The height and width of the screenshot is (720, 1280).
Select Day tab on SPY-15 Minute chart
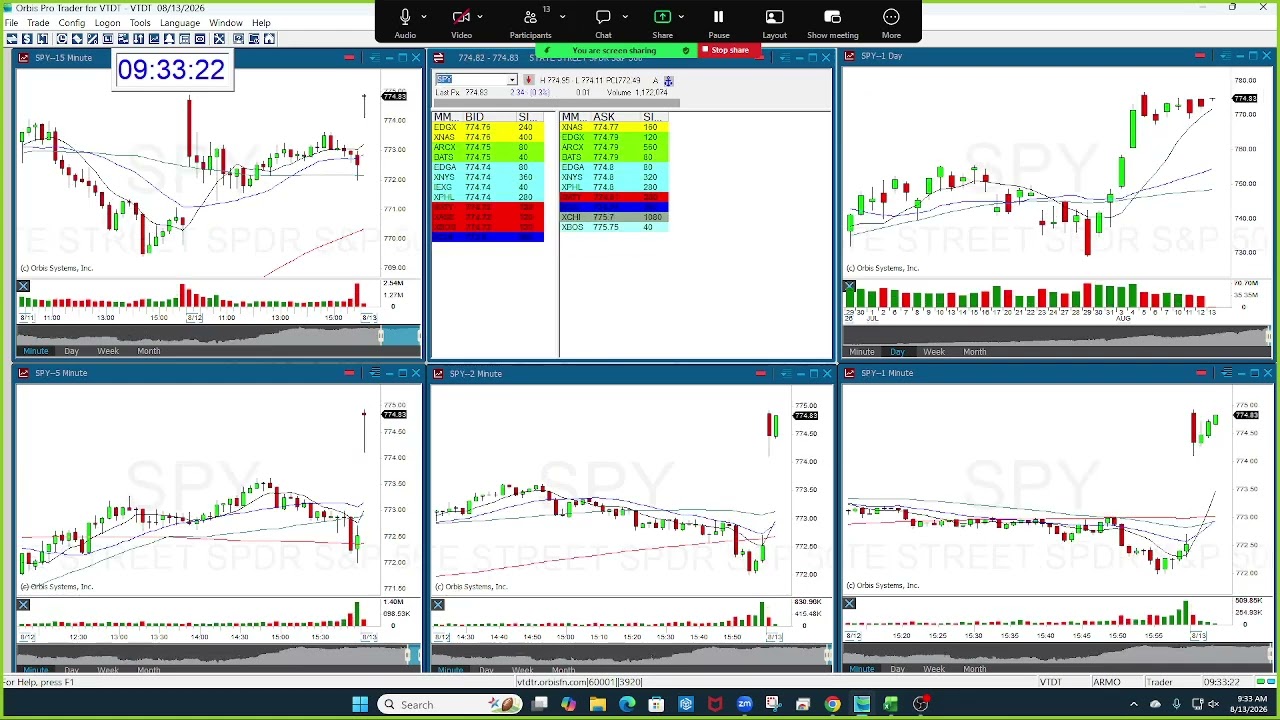pos(71,351)
